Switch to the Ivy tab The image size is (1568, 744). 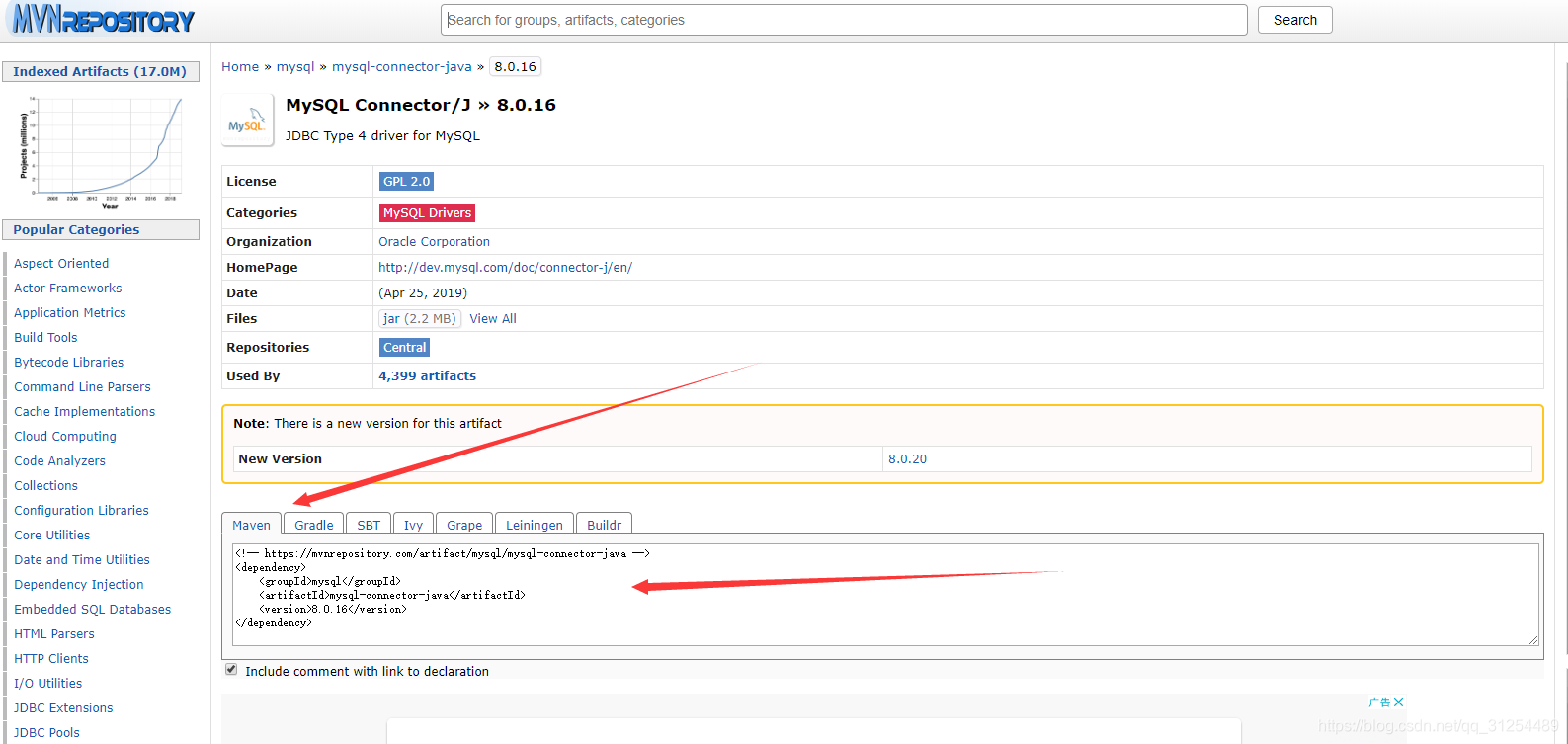point(413,525)
